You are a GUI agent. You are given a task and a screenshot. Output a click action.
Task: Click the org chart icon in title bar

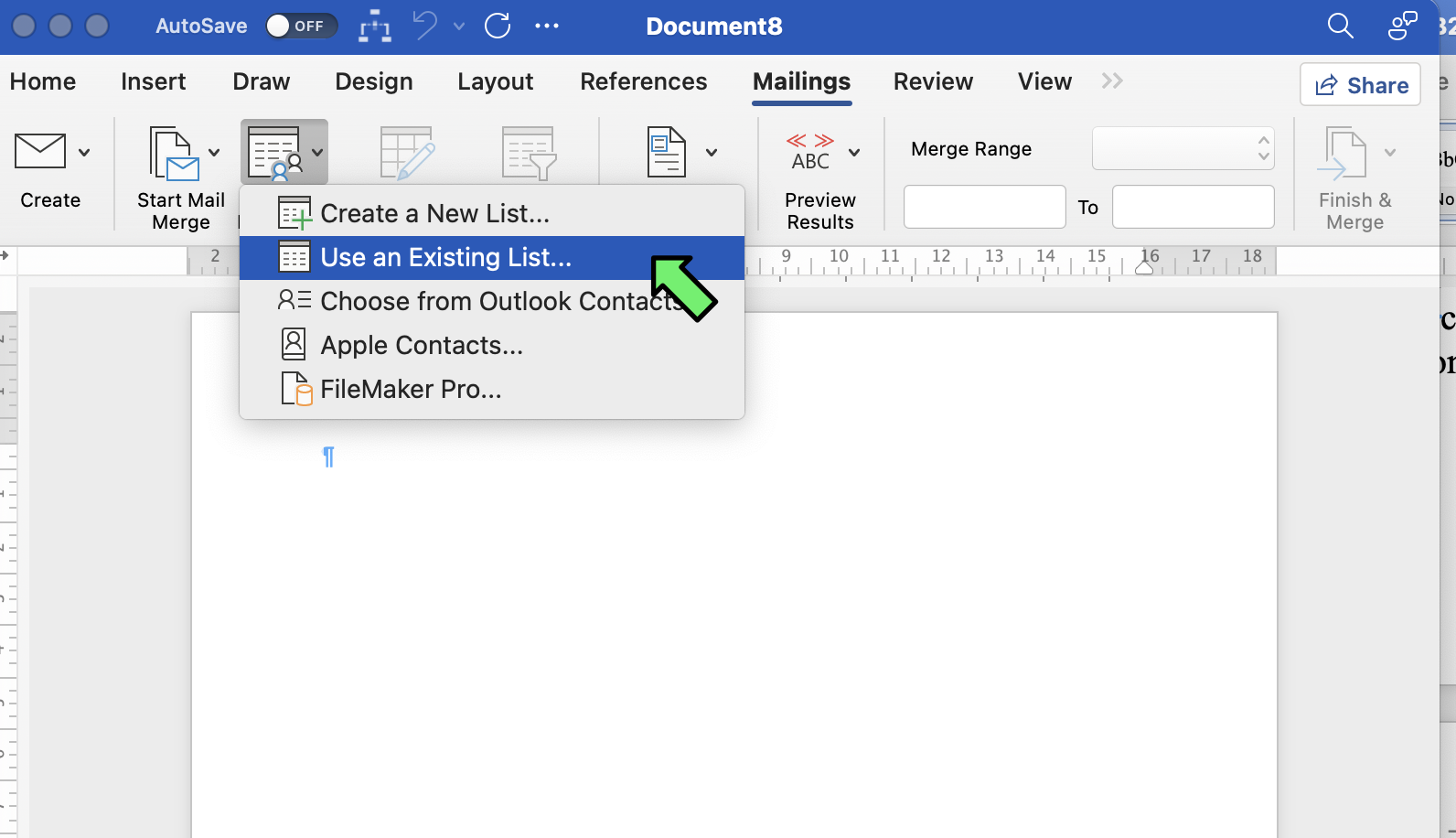point(375,27)
